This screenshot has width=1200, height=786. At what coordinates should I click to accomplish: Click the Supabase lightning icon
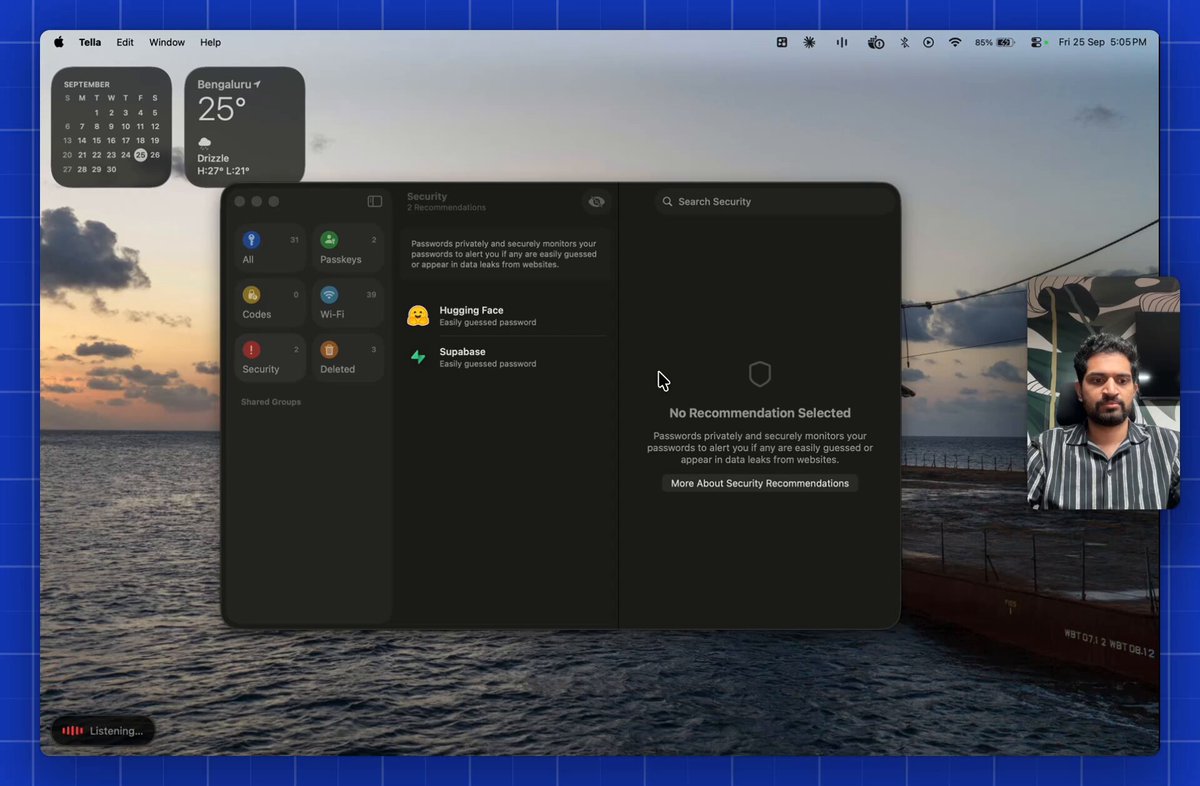(x=418, y=357)
